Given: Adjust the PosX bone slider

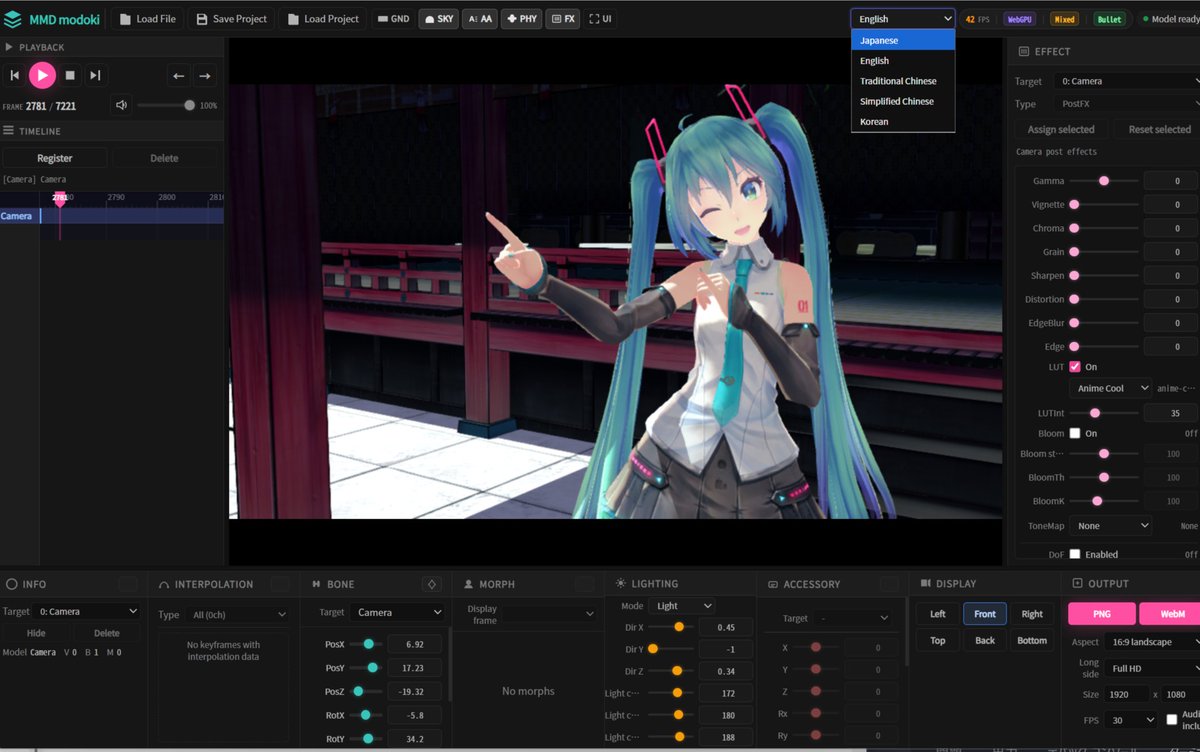Looking at the screenshot, I should coord(368,644).
